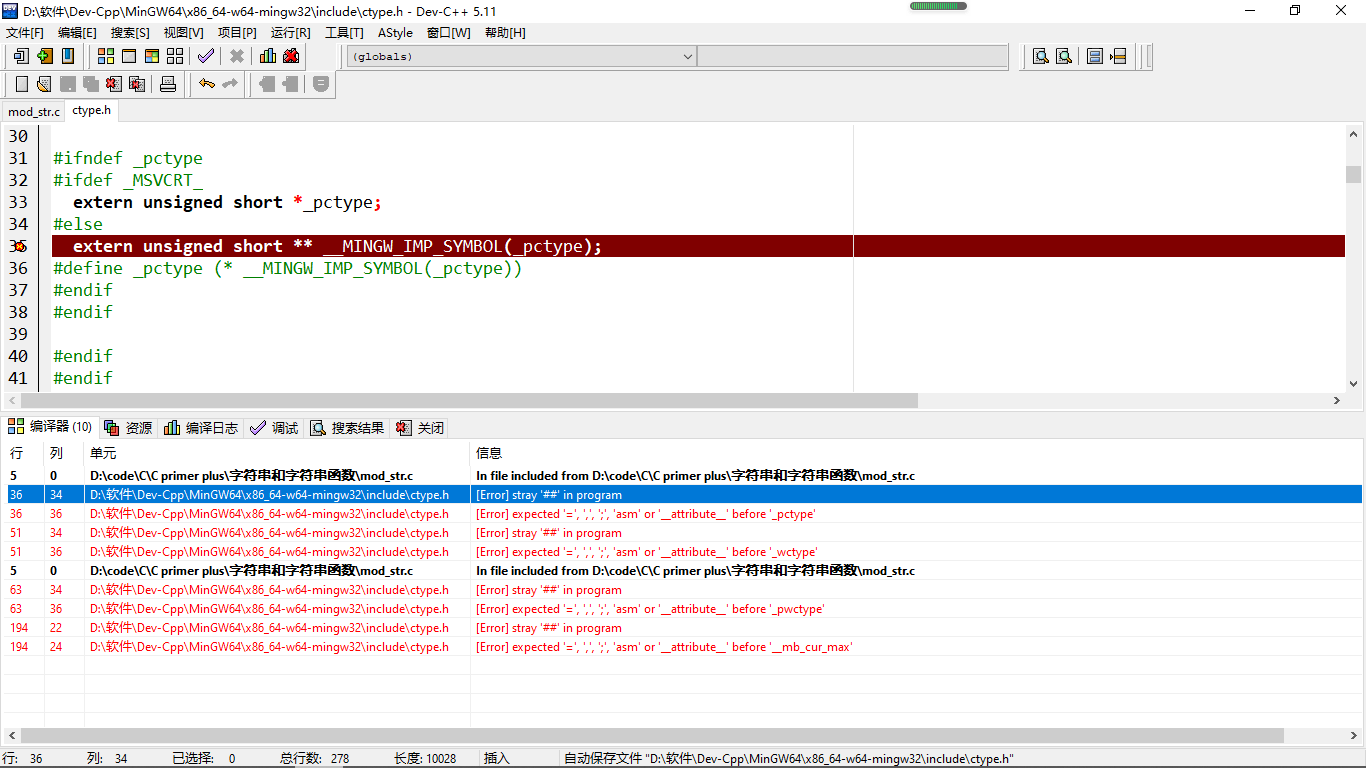Click the Close file icon
Image resolution: width=1366 pixels, height=768 pixels.
point(114,84)
